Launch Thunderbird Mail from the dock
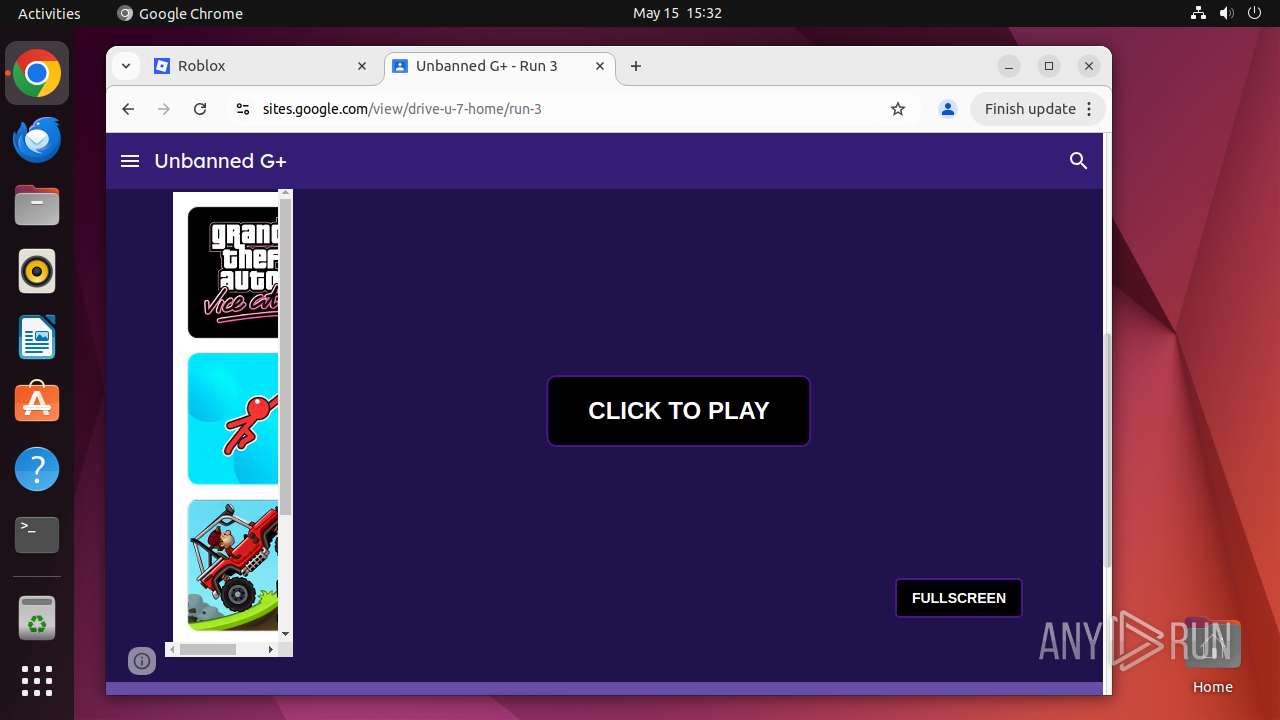 (37, 139)
